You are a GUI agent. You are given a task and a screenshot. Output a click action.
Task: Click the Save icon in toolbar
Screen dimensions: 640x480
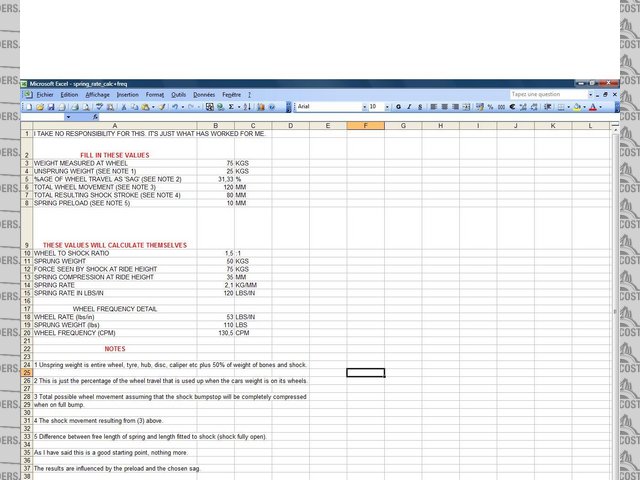(x=52, y=106)
